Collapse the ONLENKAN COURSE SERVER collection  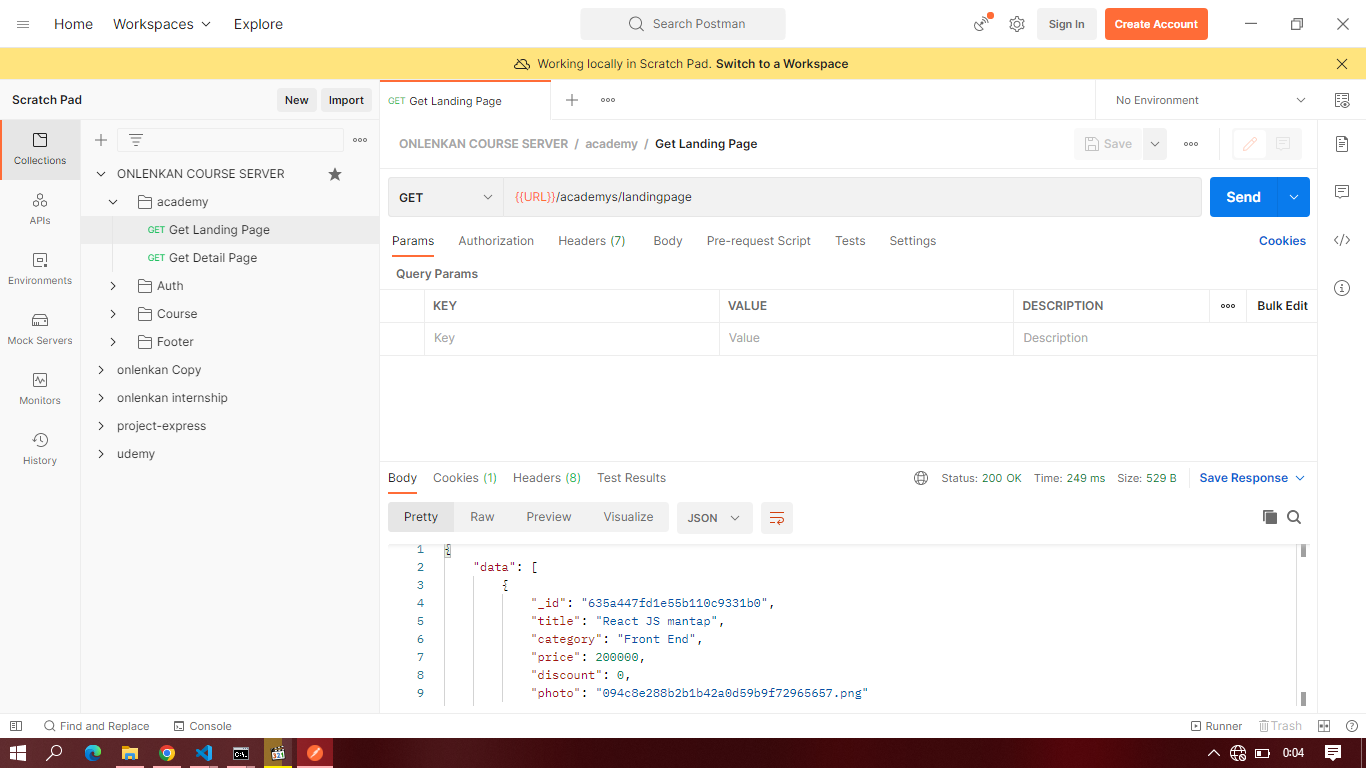pos(101,174)
